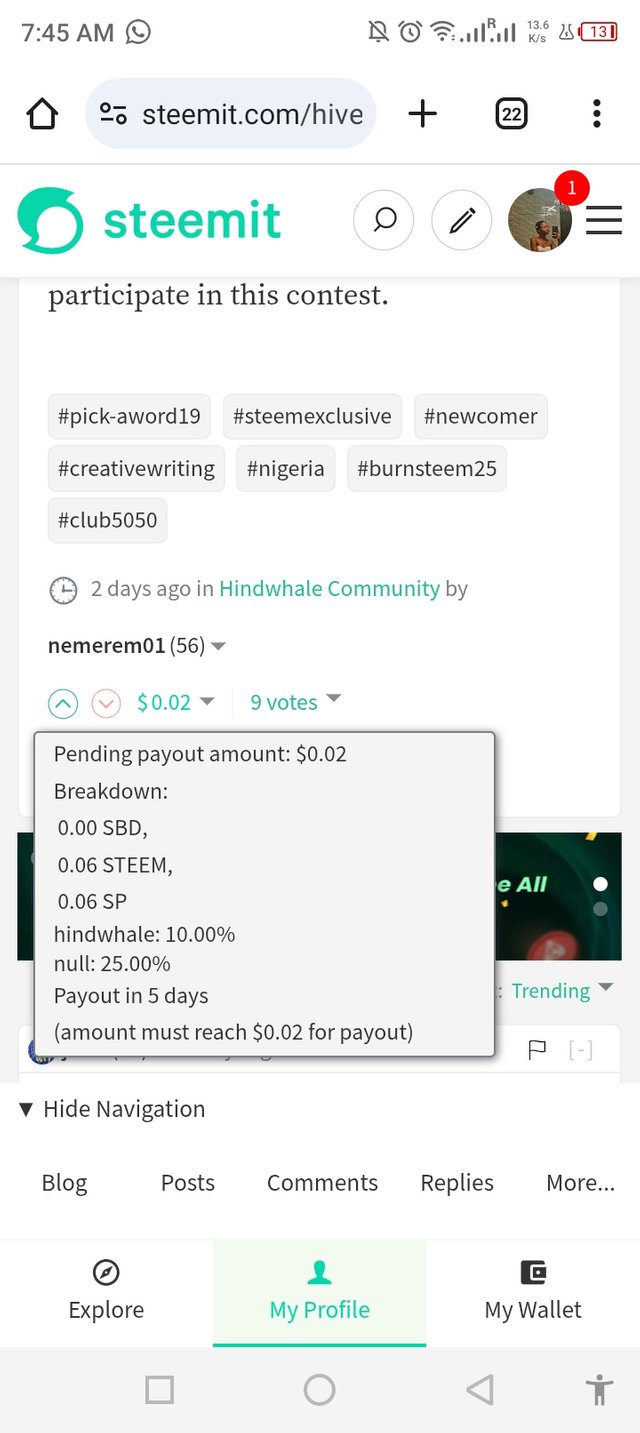Switch to the My Wallet tab
The width and height of the screenshot is (640, 1433).
[x=533, y=1292]
